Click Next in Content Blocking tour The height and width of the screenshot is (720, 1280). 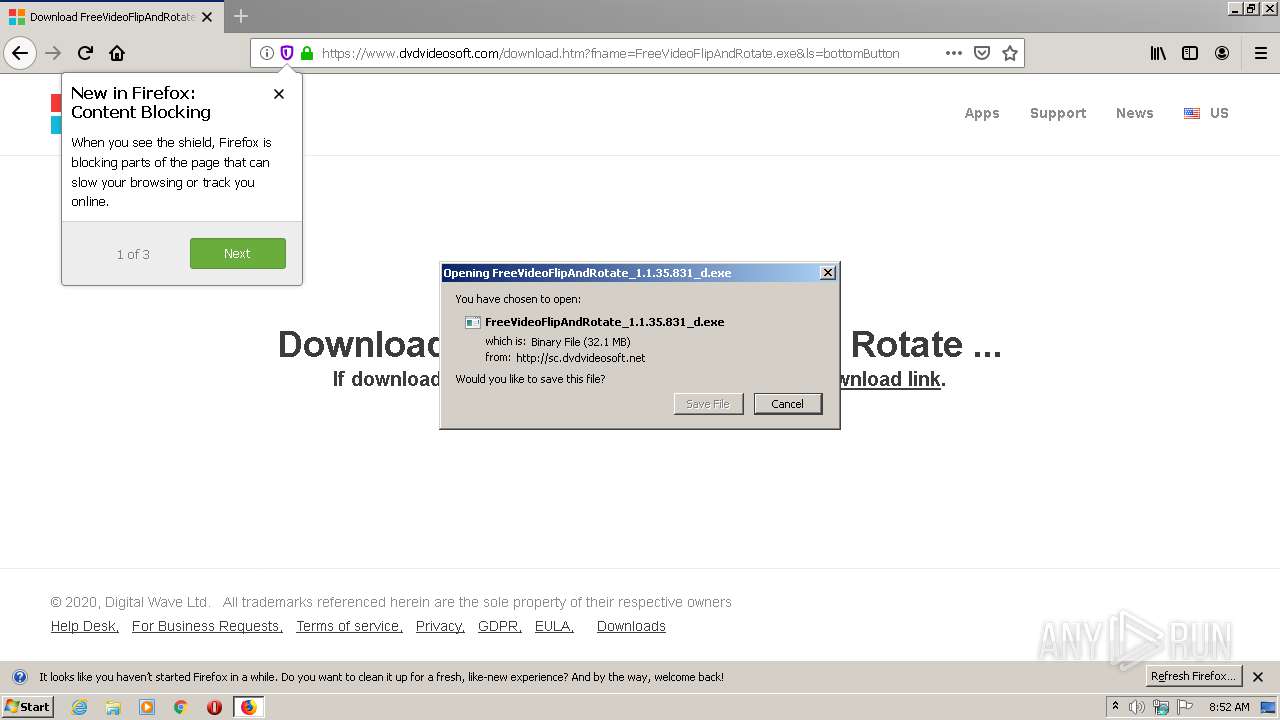(x=238, y=253)
